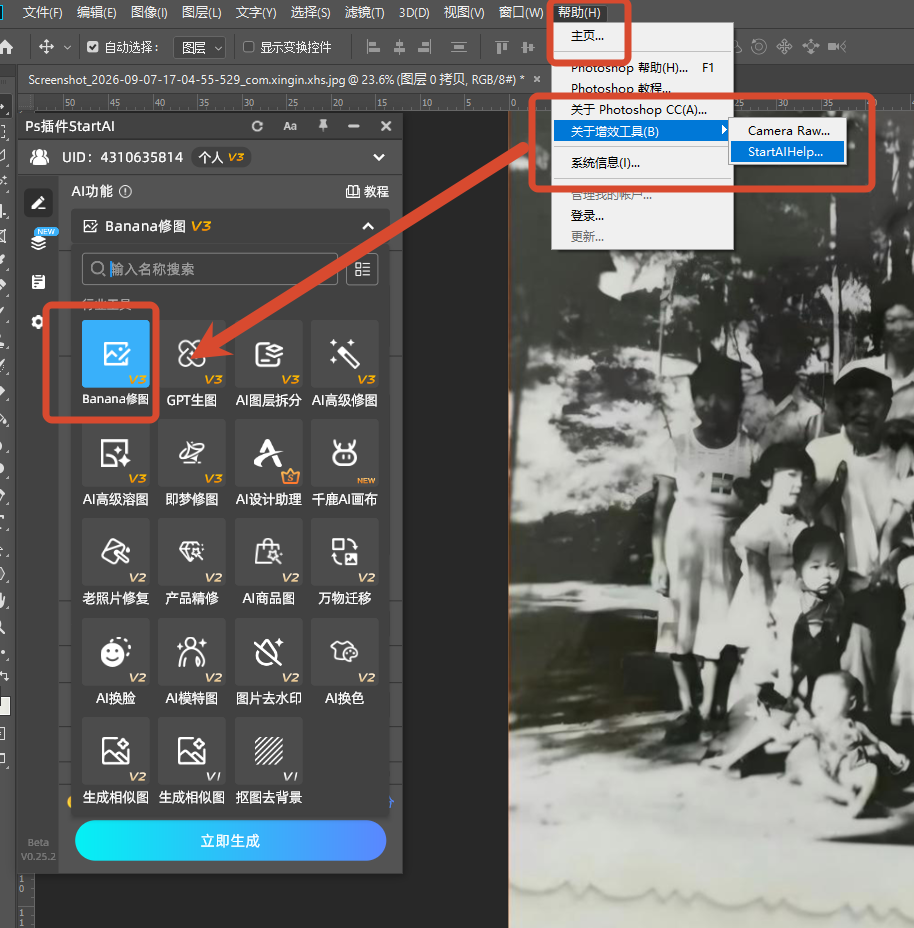Screen dimensions: 914x928
Task: Select the 图片去水印 tool
Action: 268,662
